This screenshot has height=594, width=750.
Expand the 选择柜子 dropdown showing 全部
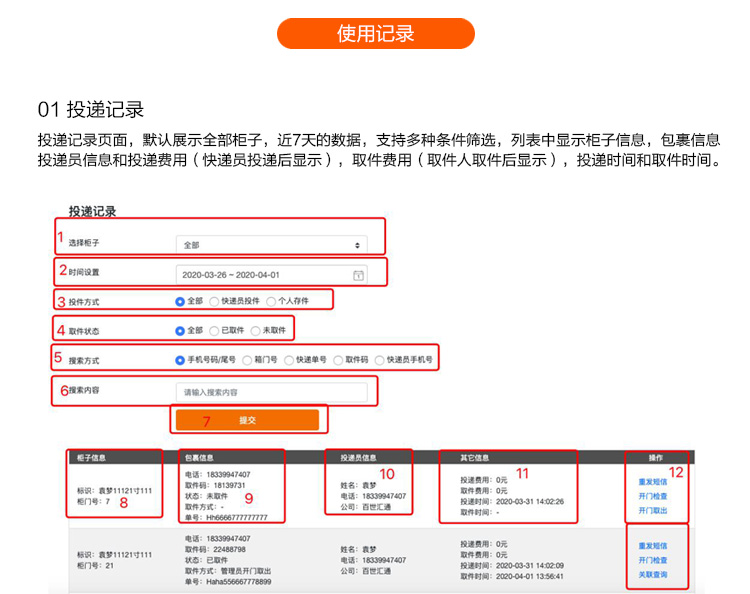coord(272,244)
